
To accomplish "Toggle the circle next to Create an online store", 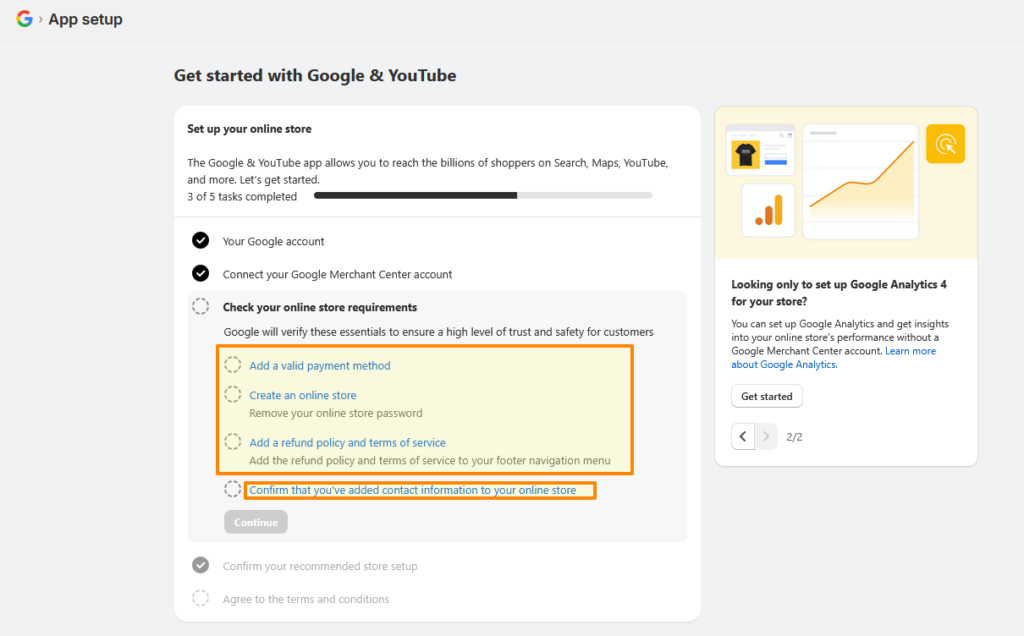I will click(x=233, y=395).
